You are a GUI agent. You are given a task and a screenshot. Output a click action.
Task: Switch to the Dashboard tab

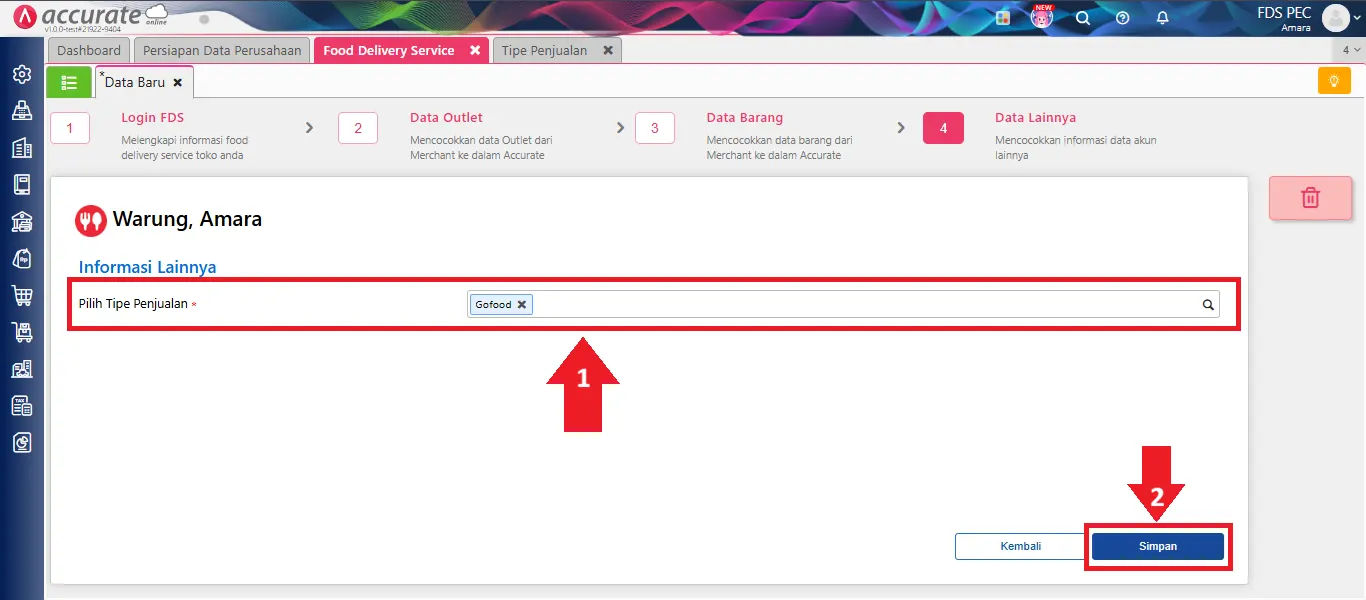tap(89, 50)
